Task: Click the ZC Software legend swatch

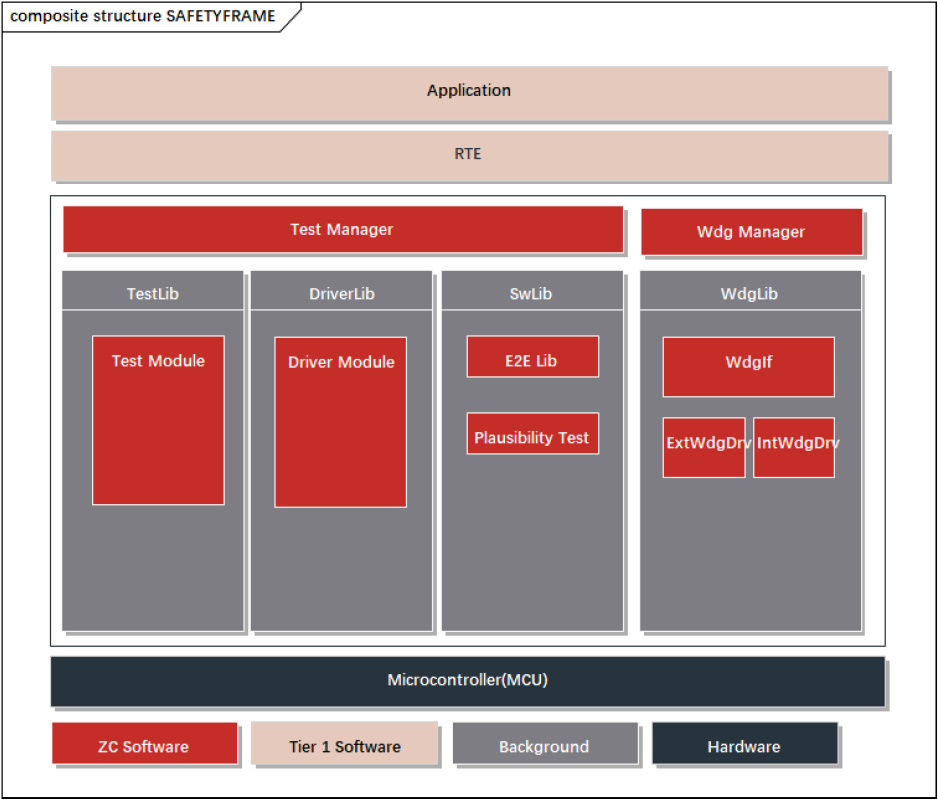Action: click(144, 744)
